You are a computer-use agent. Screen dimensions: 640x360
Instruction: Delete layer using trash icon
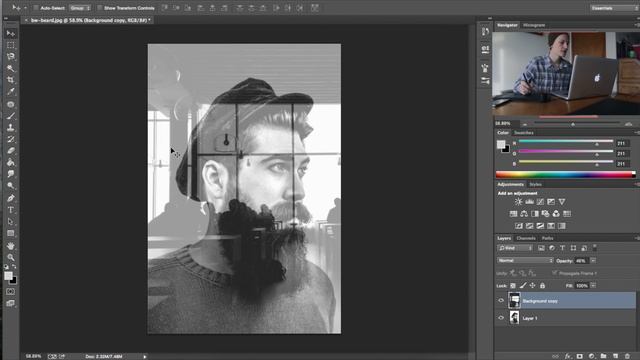click(x=627, y=356)
